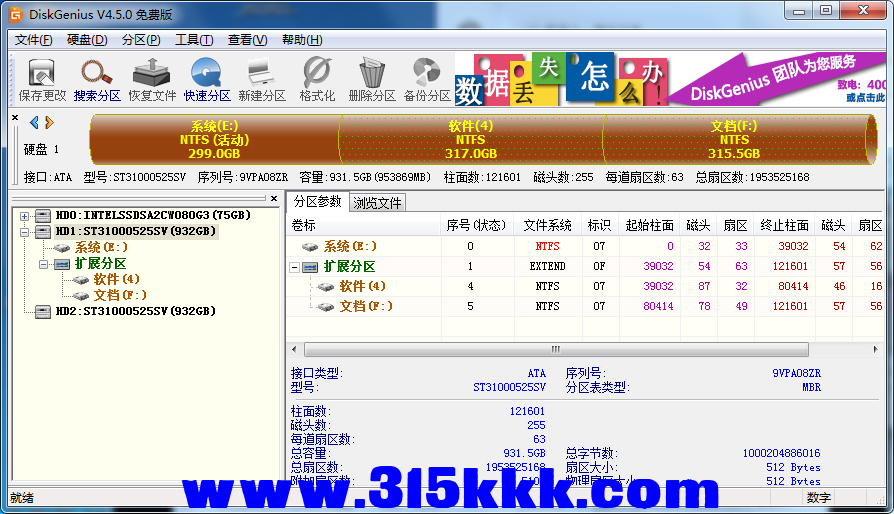This screenshot has height=514, width=894.
Task: Go to previous disk with left arrow
Action: (34, 122)
